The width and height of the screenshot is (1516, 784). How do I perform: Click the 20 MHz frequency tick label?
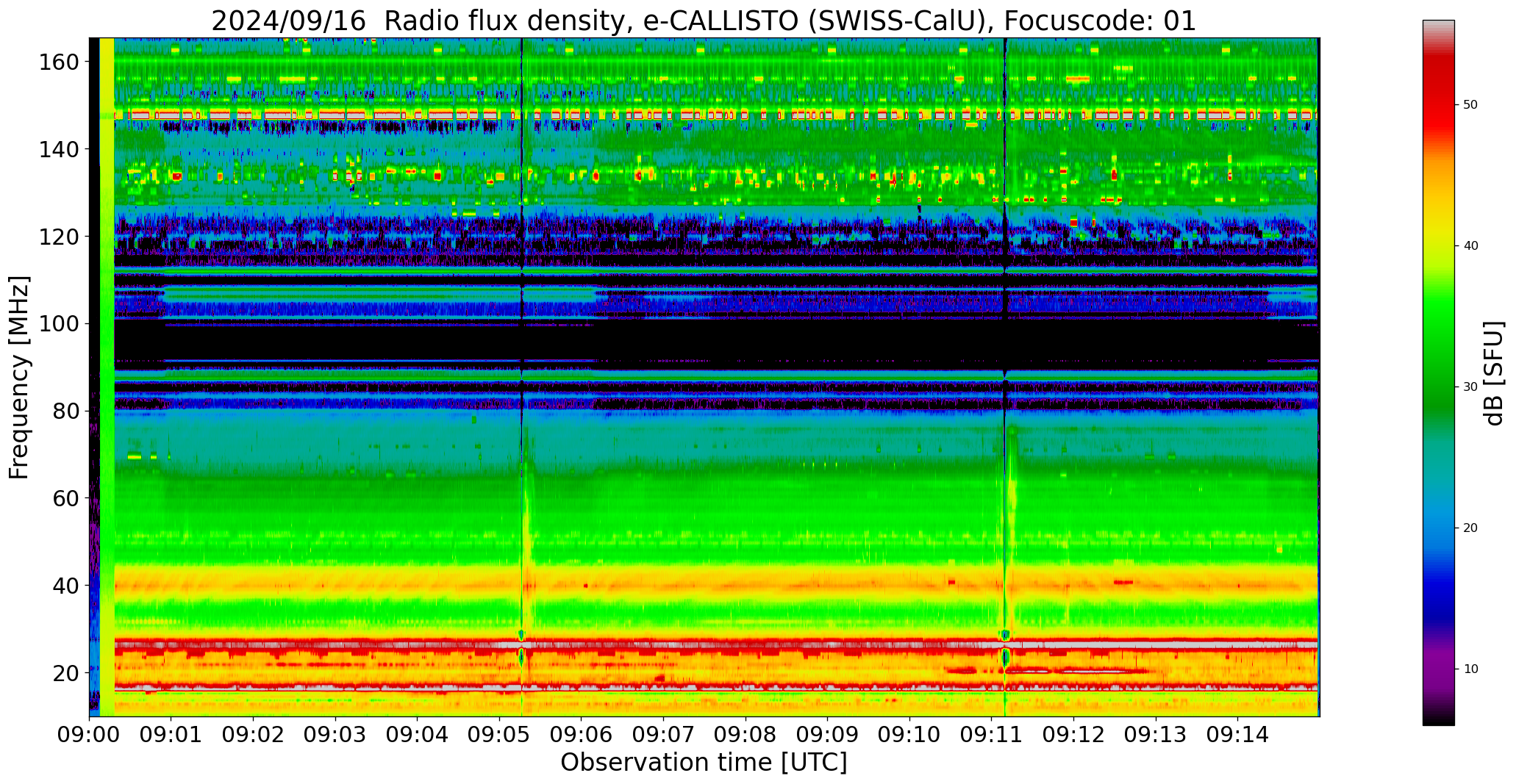[x=65, y=672]
